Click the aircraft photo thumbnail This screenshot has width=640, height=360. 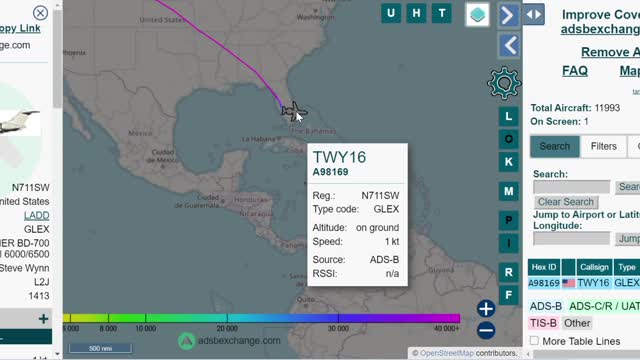20,122
